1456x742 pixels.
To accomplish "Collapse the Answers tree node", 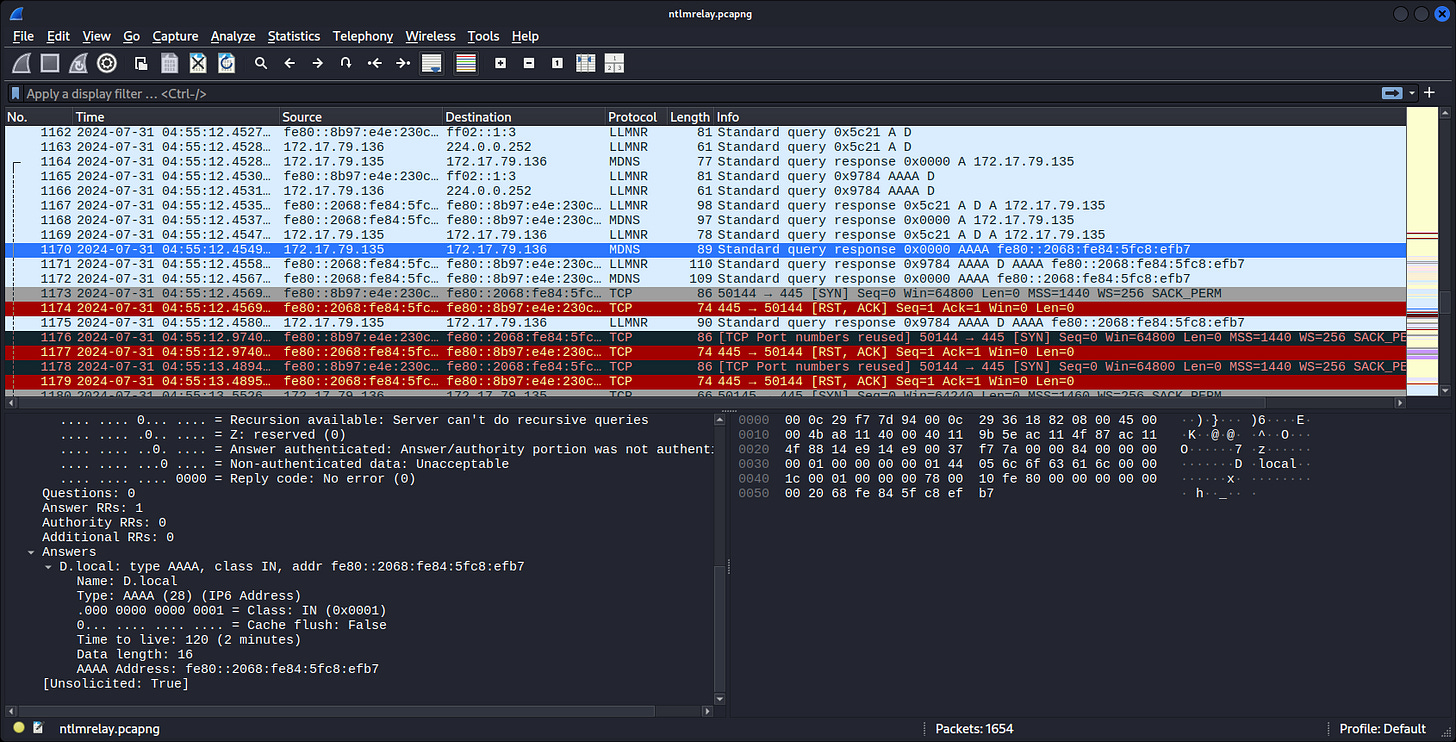I will click(x=32, y=552).
